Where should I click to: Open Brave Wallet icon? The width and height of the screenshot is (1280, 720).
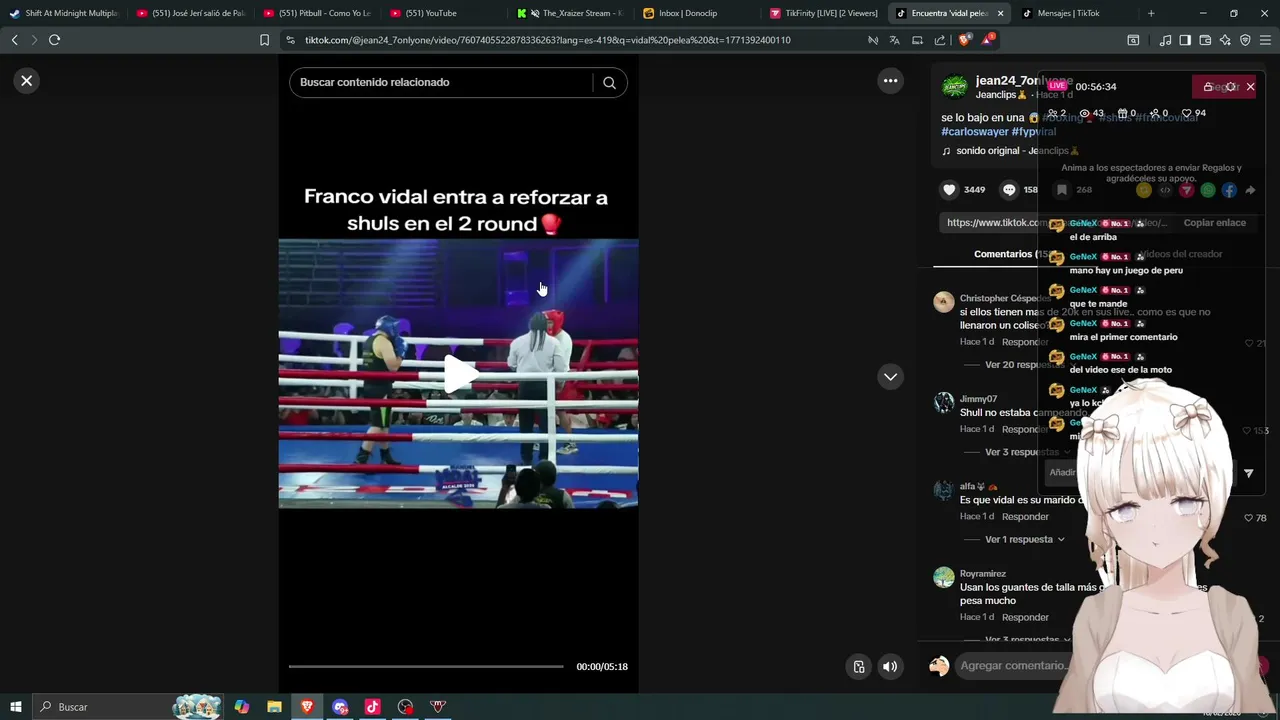(x=1205, y=40)
